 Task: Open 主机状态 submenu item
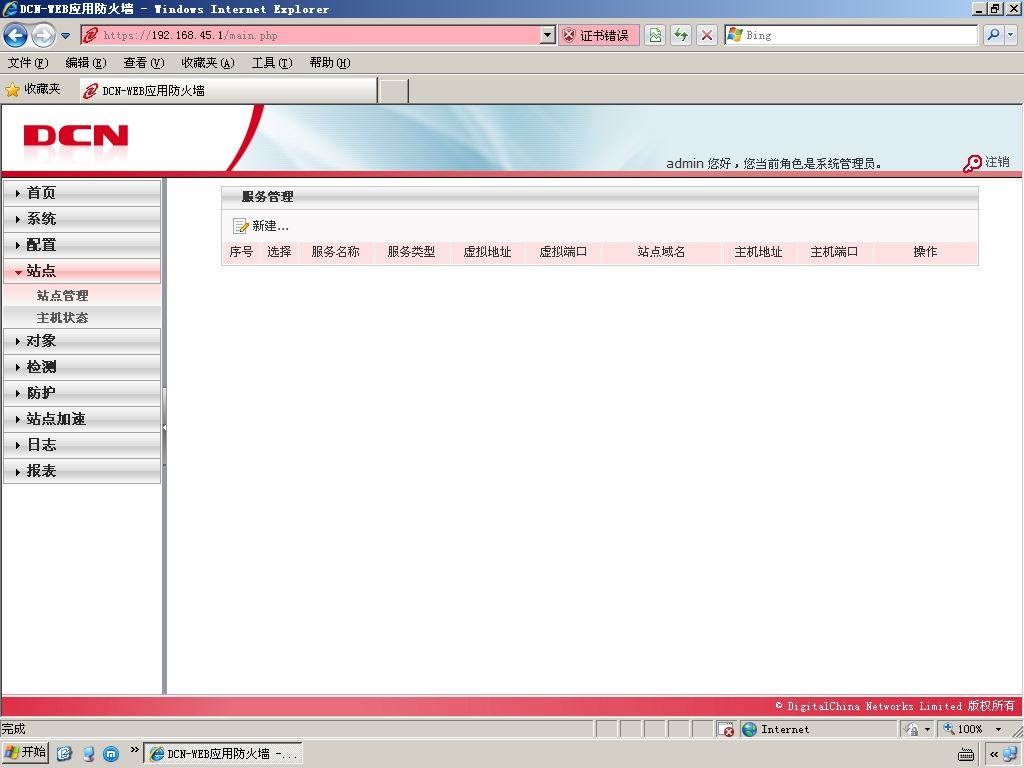coord(63,317)
